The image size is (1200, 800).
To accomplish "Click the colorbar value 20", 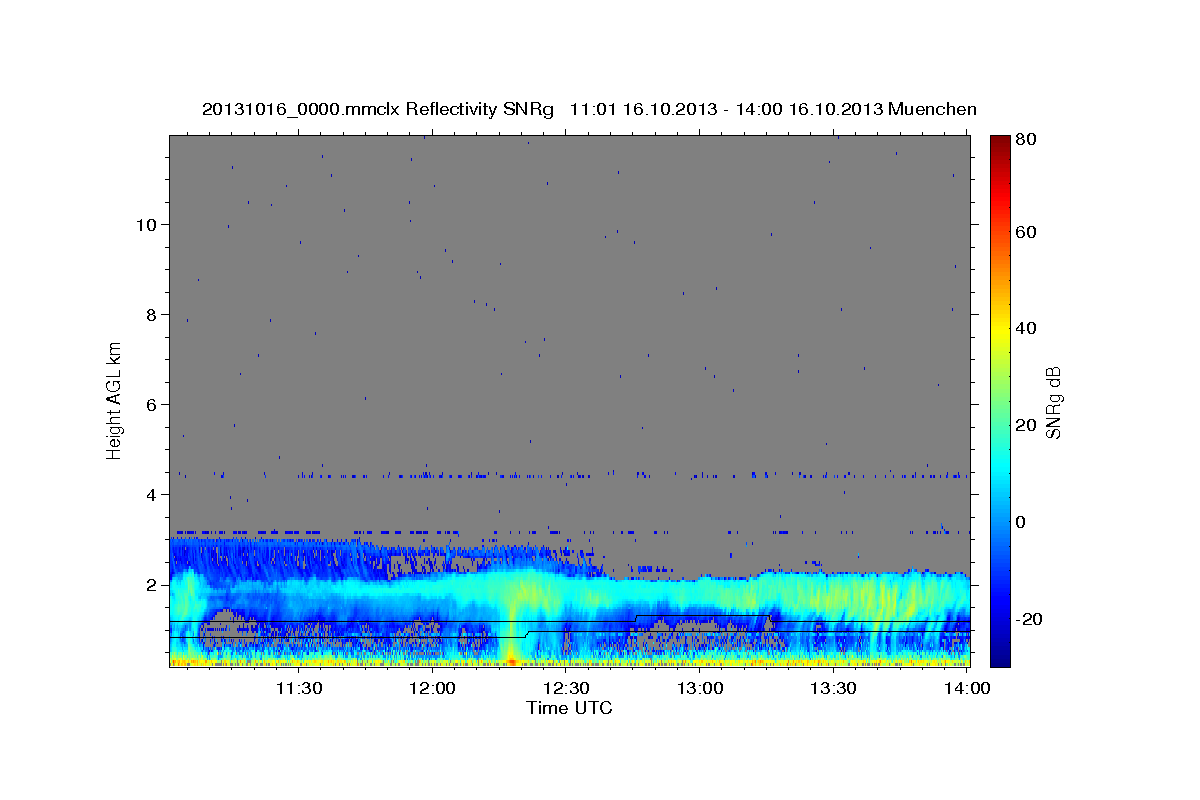I will click(1028, 425).
